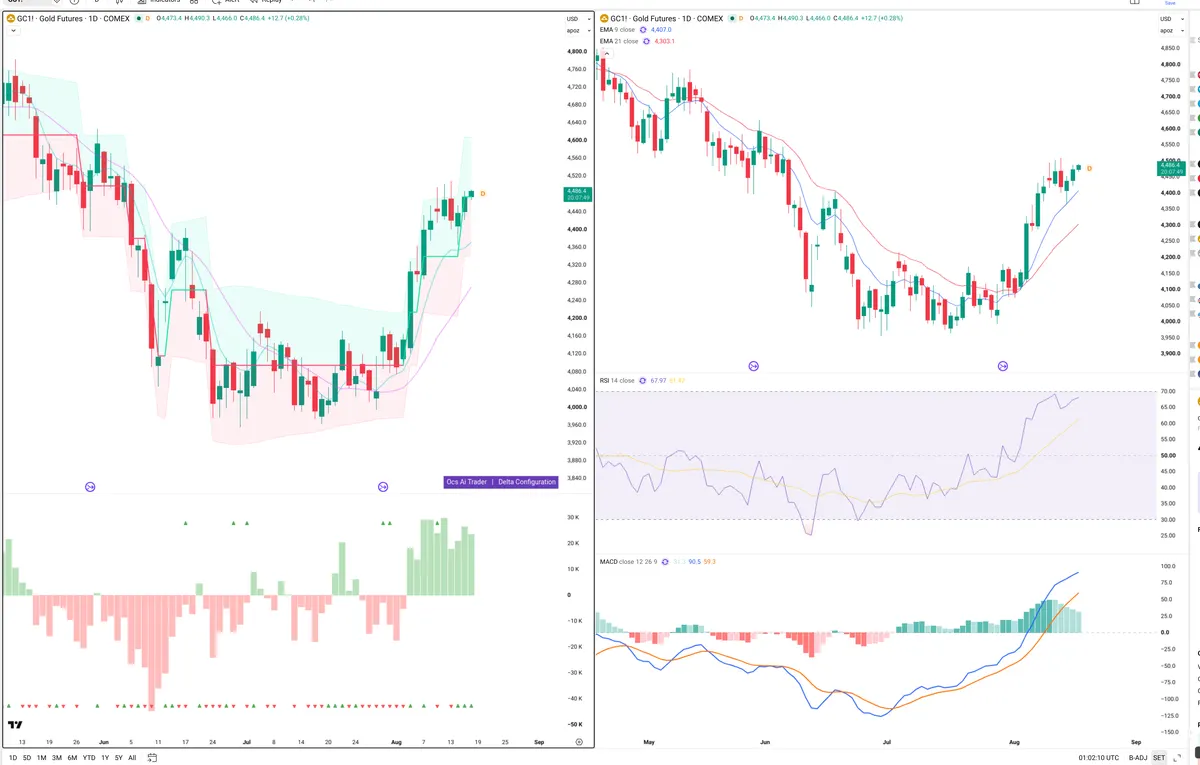Click the purple icon beside EMA 21 close
This screenshot has height=765, width=1200.
click(x=646, y=41)
